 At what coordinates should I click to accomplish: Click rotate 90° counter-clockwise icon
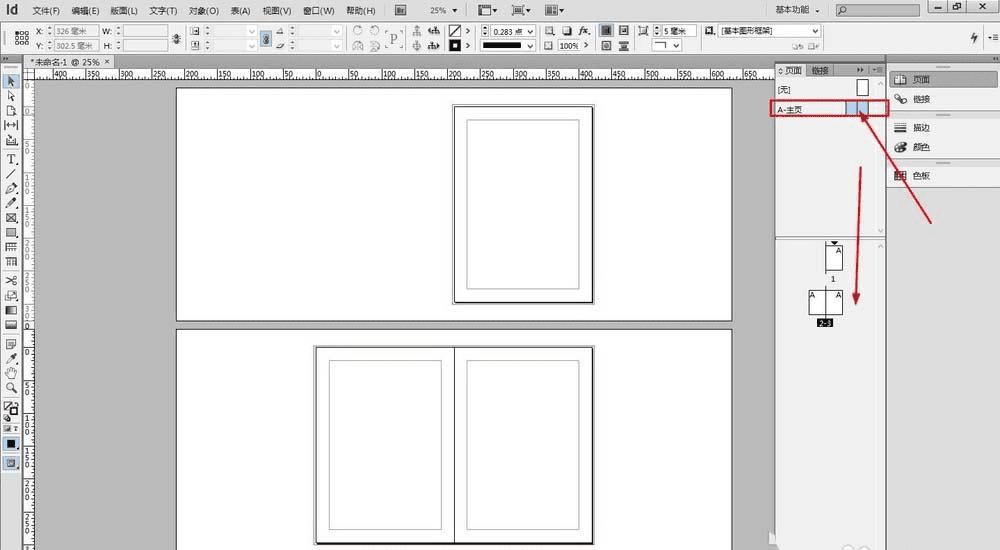375,31
